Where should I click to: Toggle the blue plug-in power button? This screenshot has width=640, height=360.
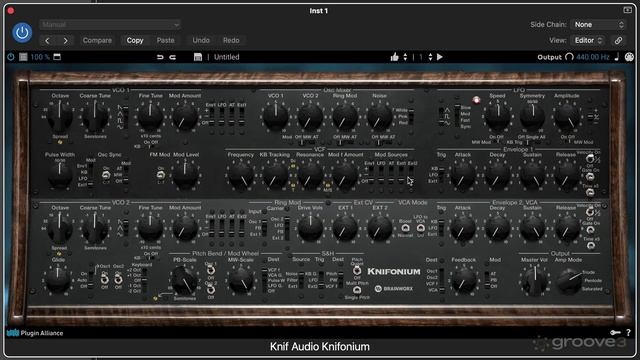[x=22, y=33]
